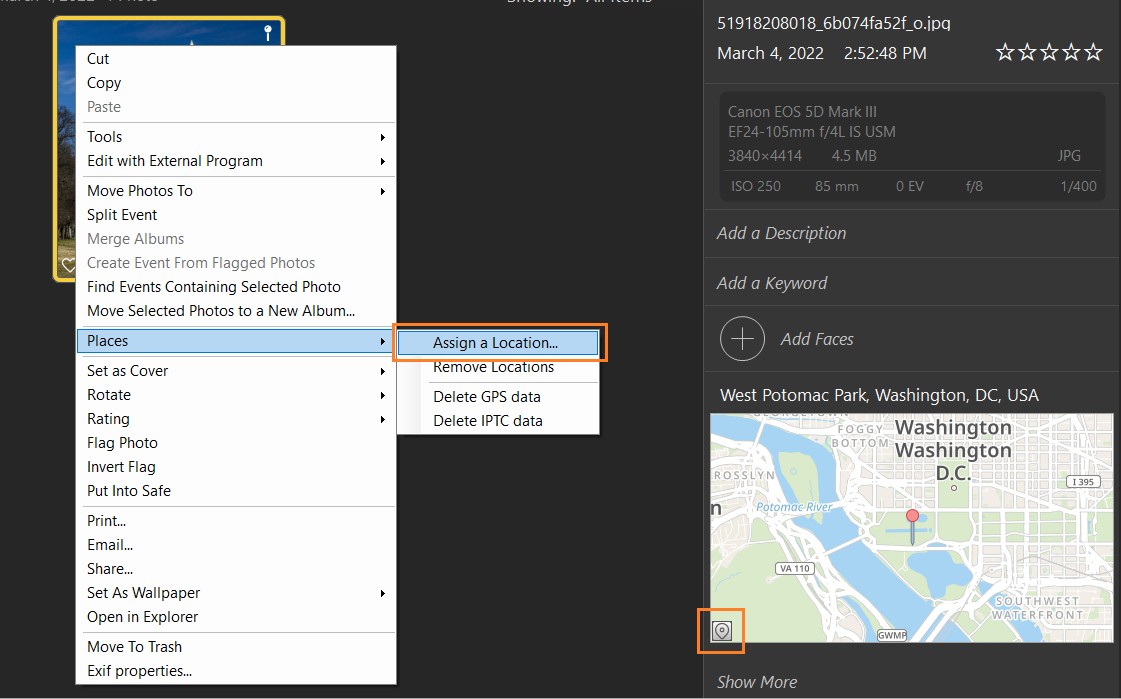Click West Potomac Park location text
The width and height of the screenshot is (1121, 699).
click(879, 395)
